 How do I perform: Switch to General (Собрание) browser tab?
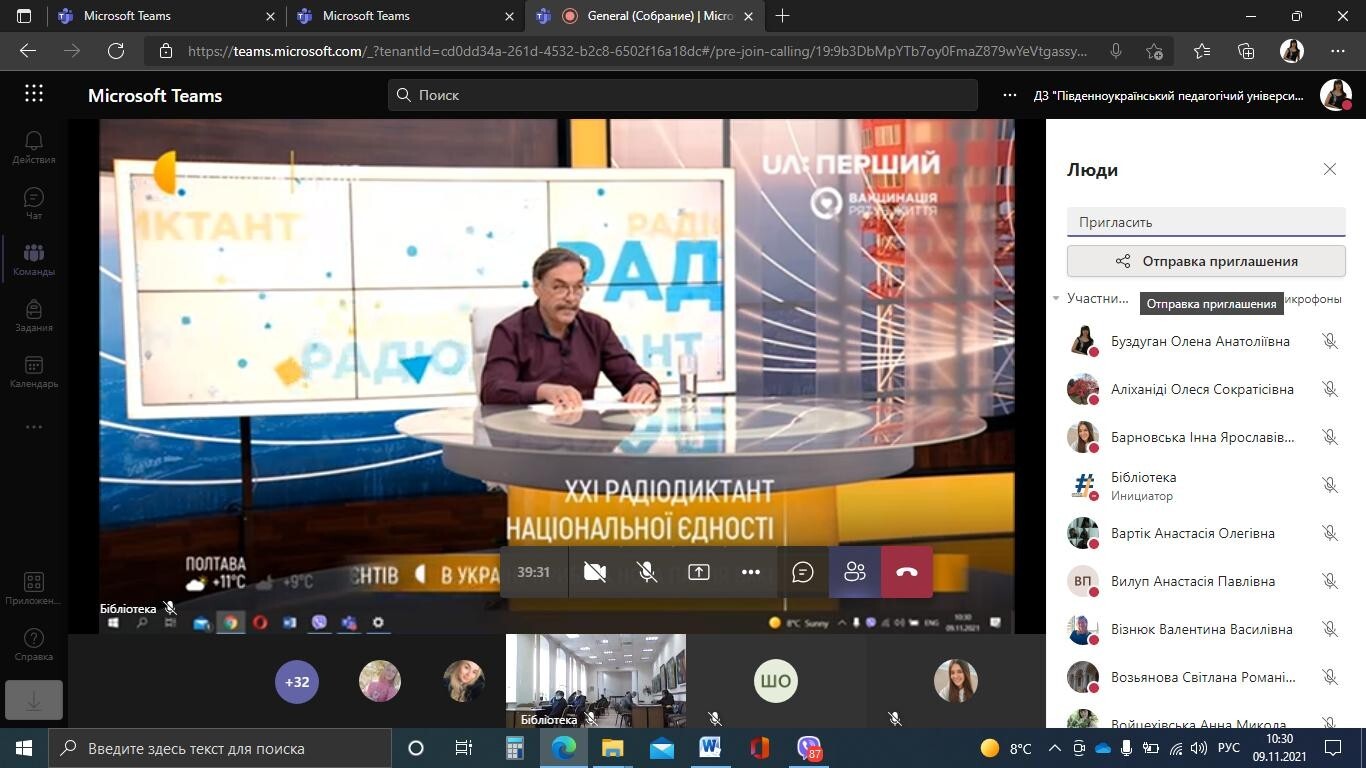647,16
